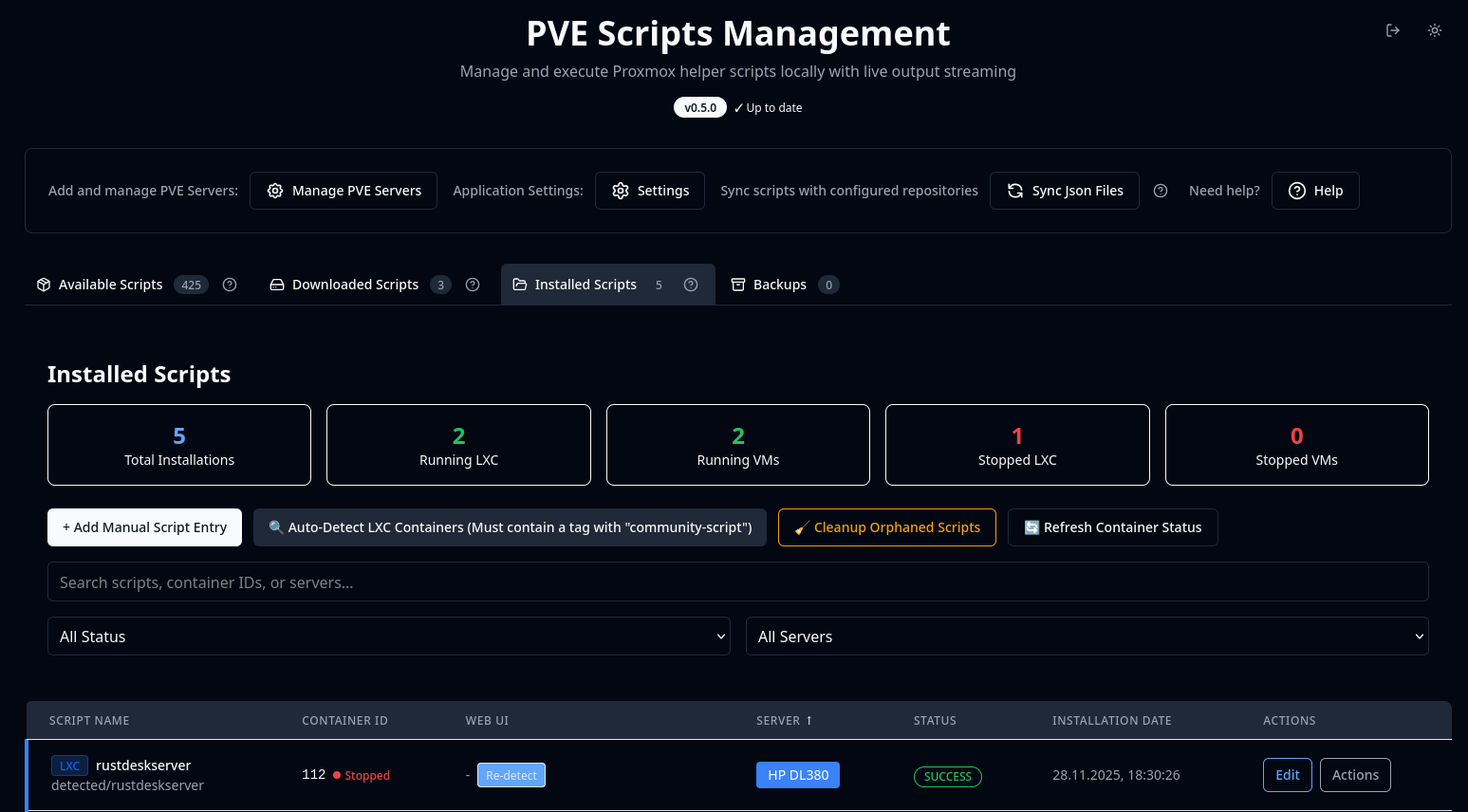Image resolution: width=1468 pixels, height=812 pixels.
Task: Open application Settings
Action: click(650, 191)
